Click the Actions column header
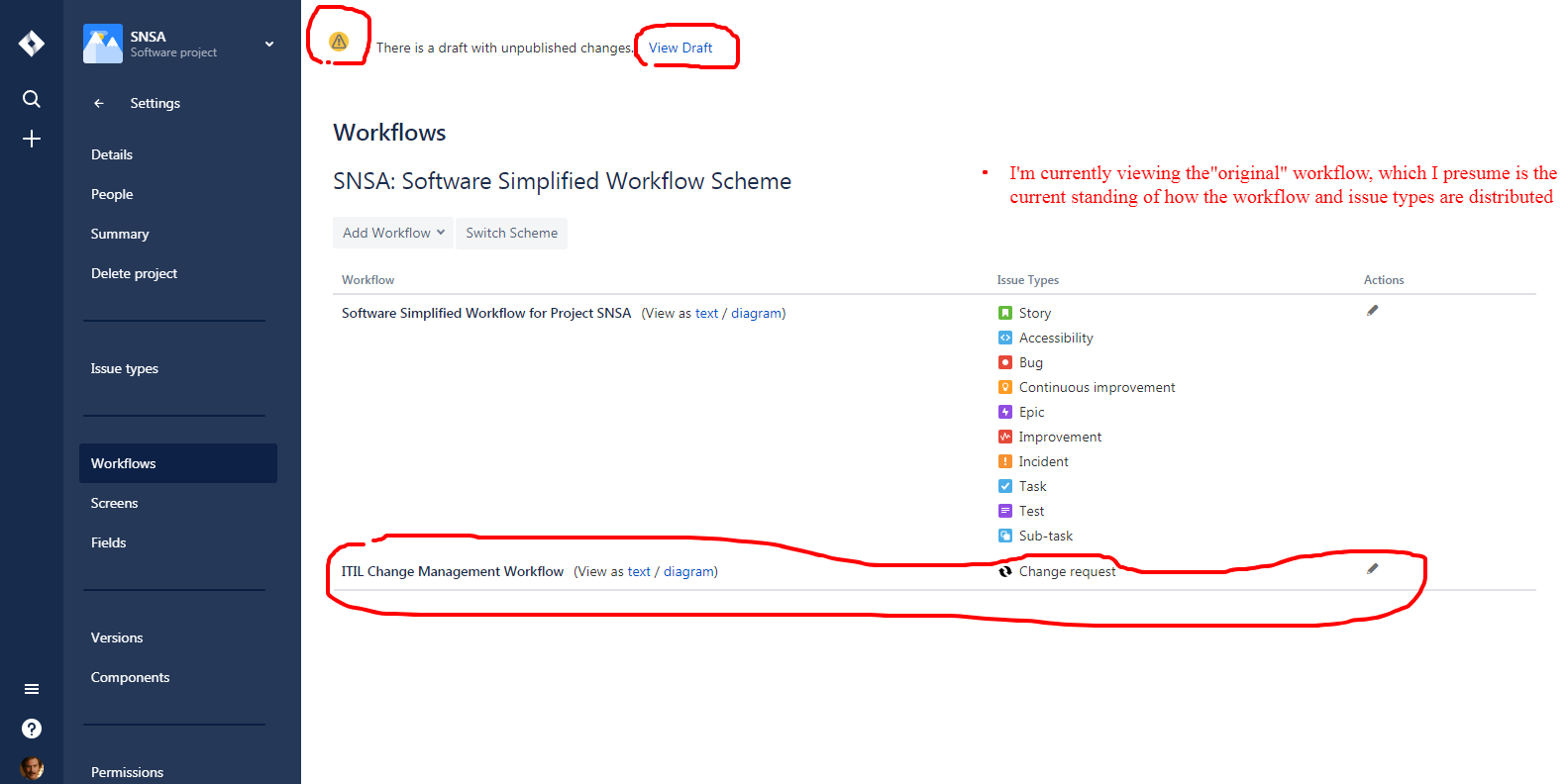1568x784 pixels. coord(1384,280)
